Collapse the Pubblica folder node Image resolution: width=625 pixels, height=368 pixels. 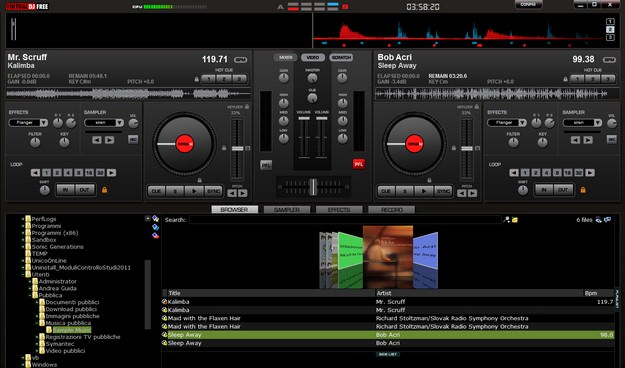click(x=30, y=295)
